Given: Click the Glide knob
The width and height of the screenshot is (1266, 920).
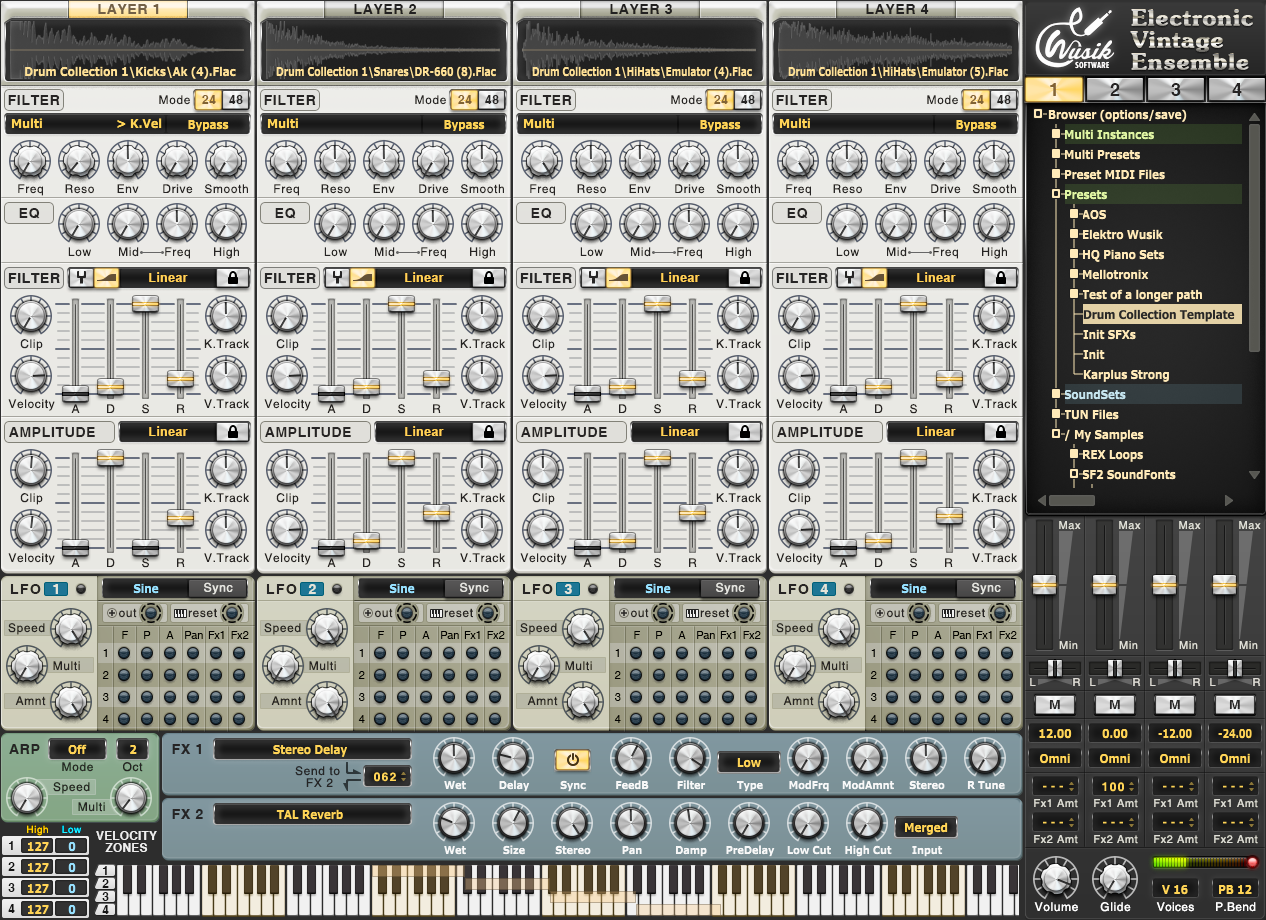Looking at the screenshot, I should pos(1114,877).
